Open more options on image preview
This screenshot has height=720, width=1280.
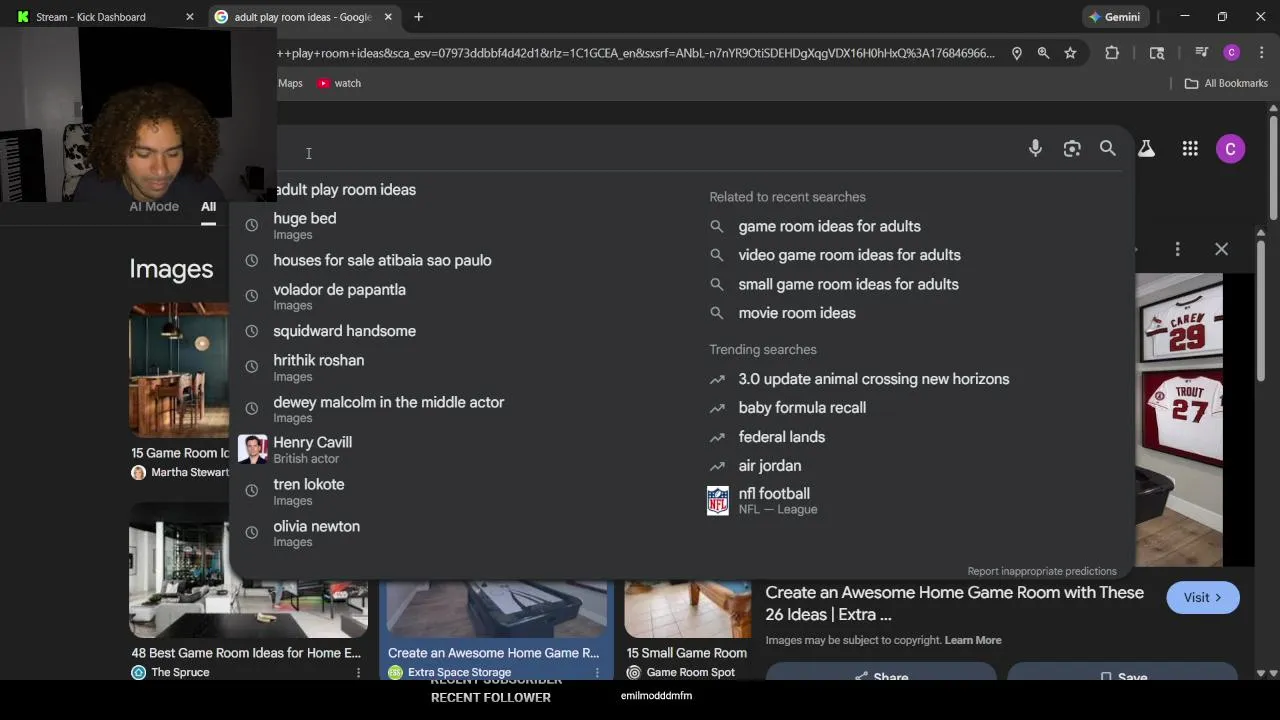tap(1177, 249)
